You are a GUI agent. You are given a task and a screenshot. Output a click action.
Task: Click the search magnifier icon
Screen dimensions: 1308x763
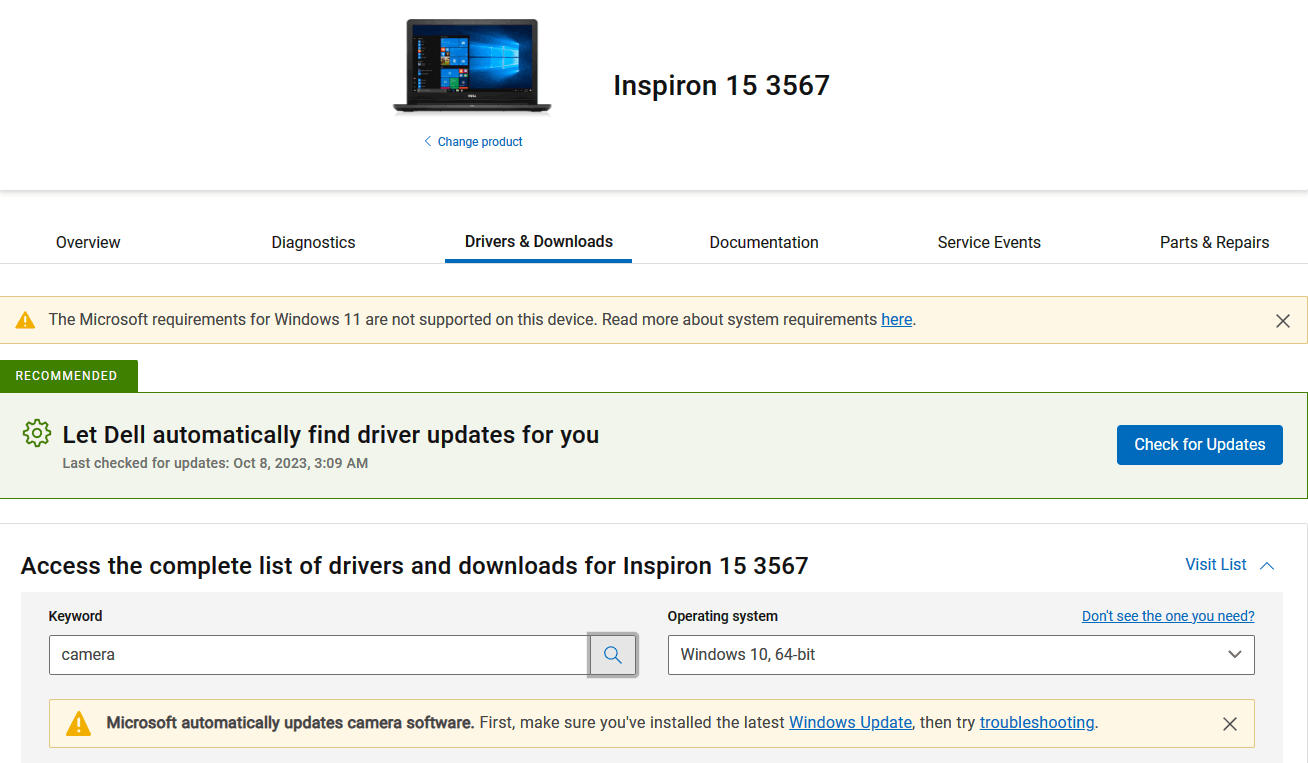click(612, 654)
